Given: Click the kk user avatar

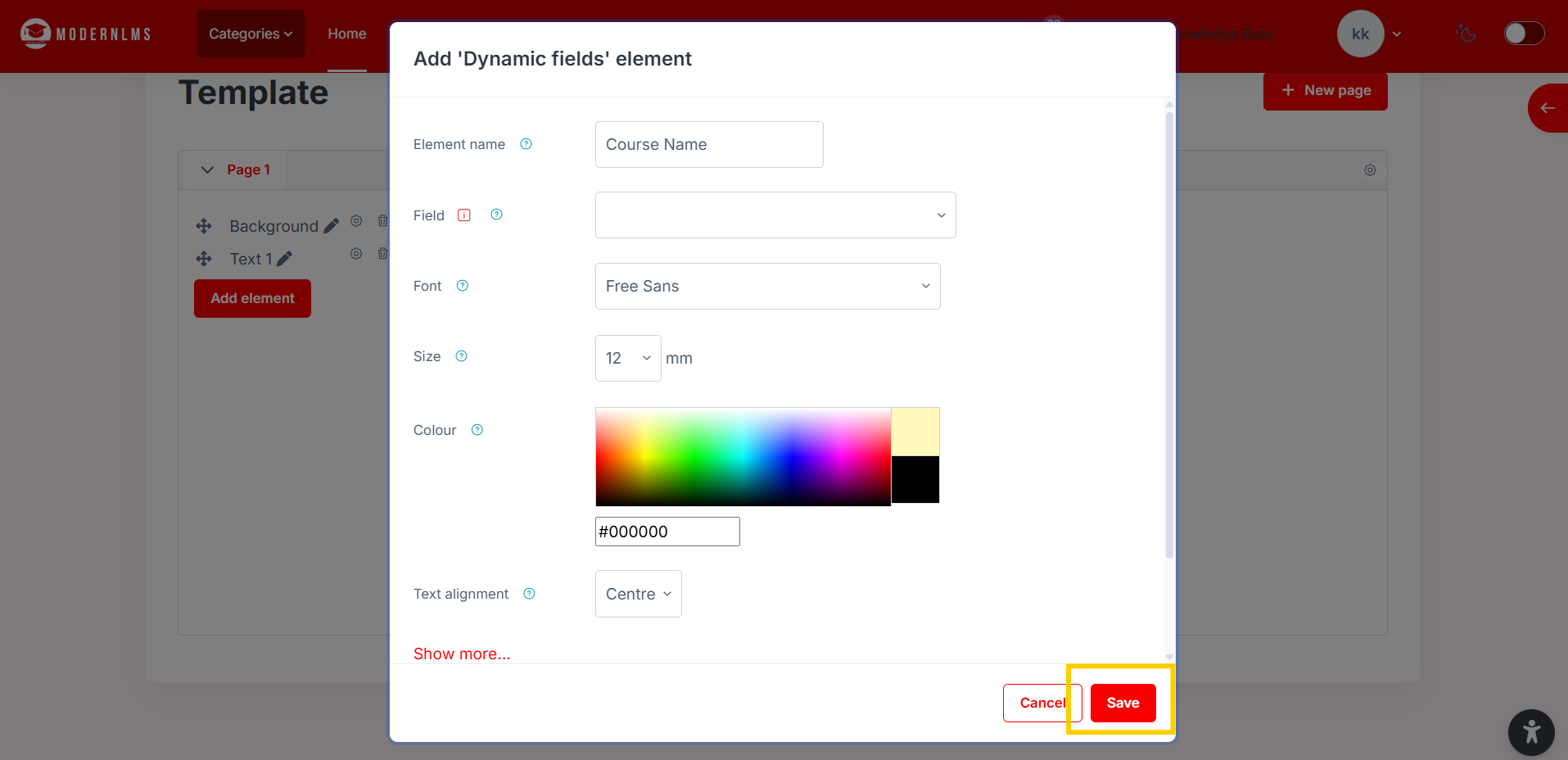Looking at the screenshot, I should 1360,34.
